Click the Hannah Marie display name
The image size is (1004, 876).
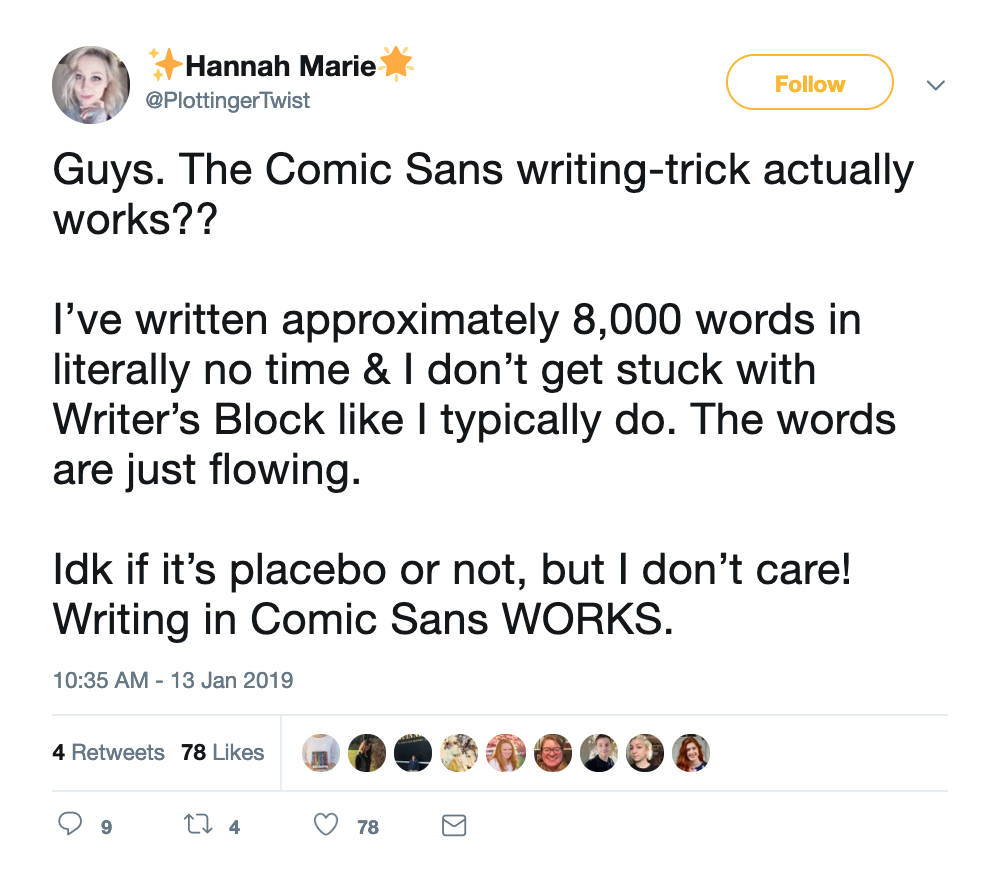point(282,63)
